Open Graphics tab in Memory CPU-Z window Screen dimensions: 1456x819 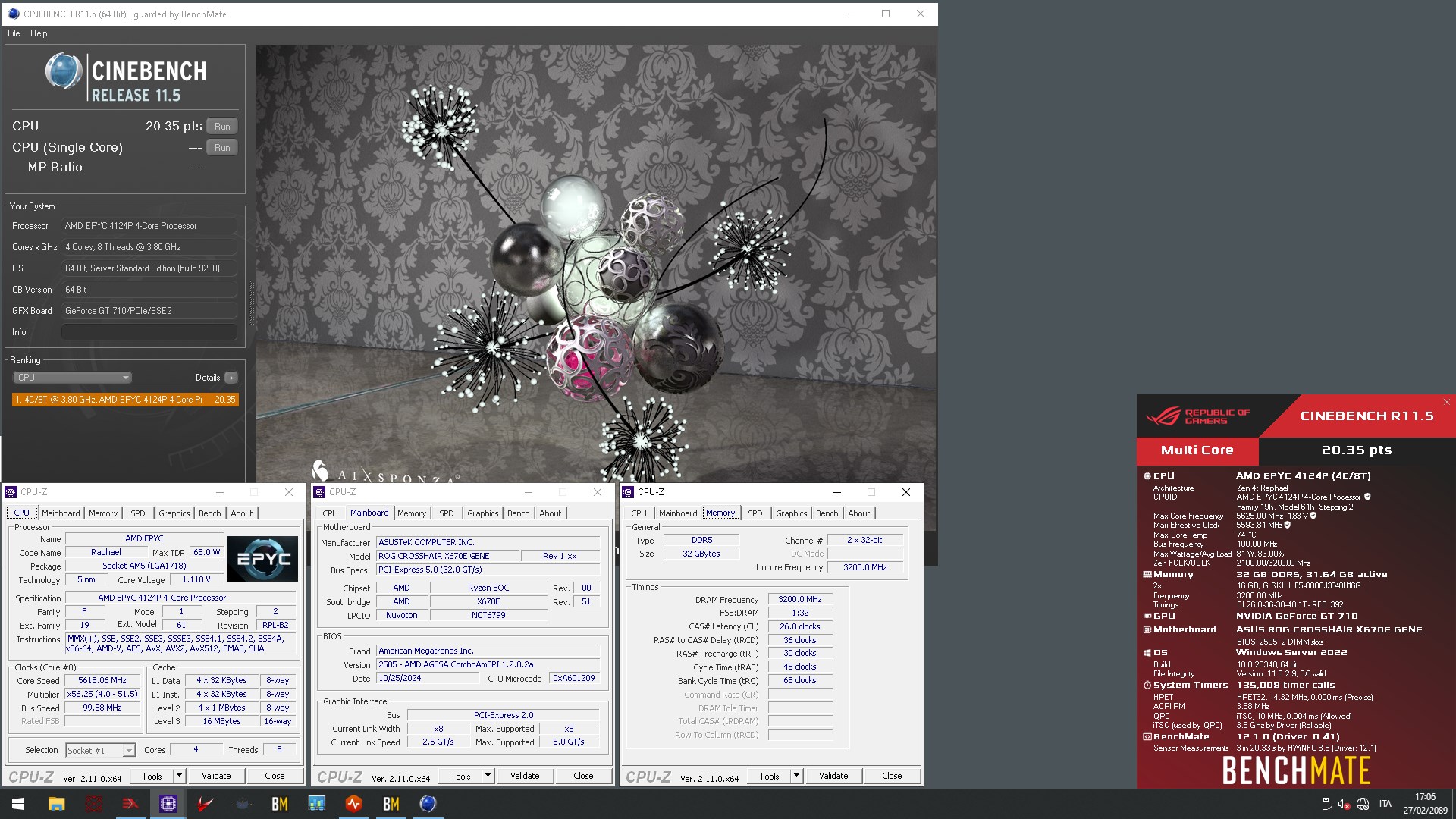tap(792, 513)
